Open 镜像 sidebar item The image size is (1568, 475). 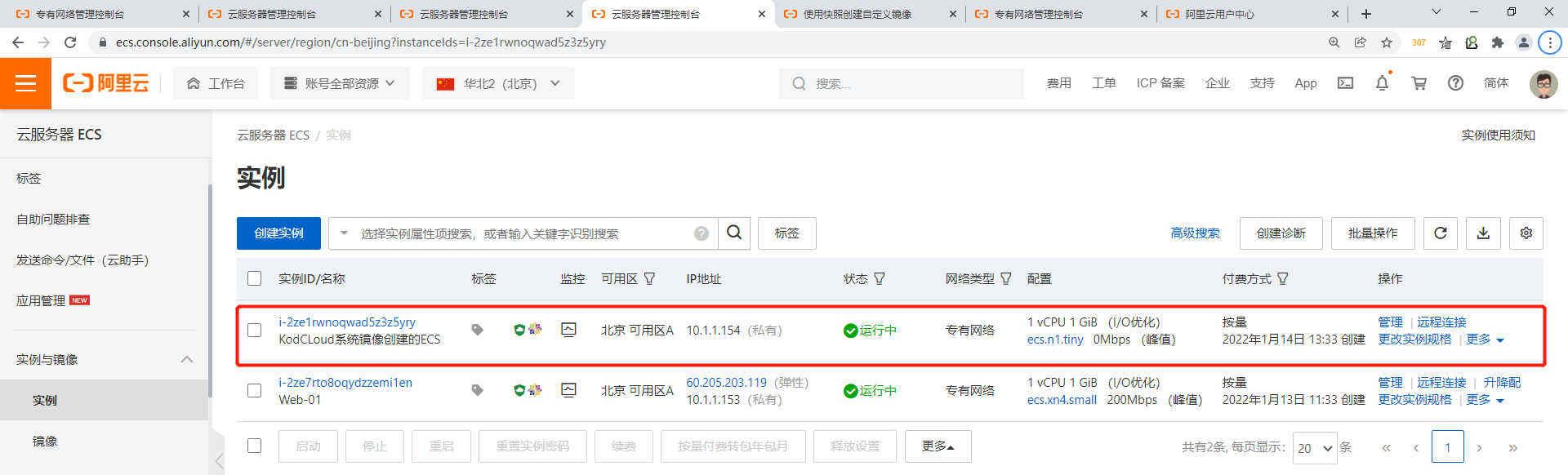pyautogui.click(x=45, y=441)
